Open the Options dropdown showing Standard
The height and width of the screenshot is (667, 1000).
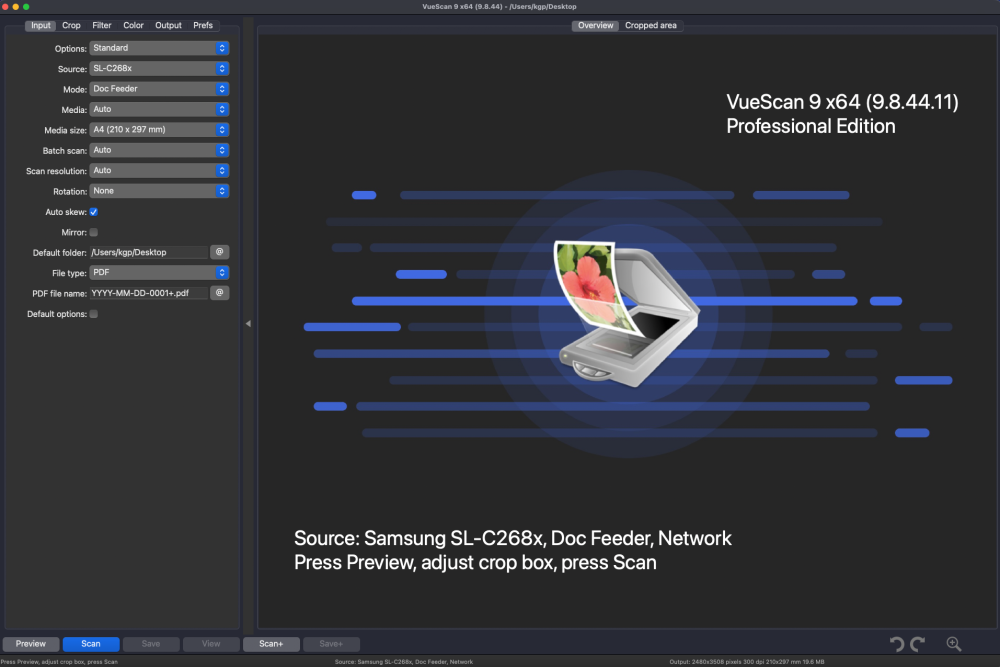point(159,48)
